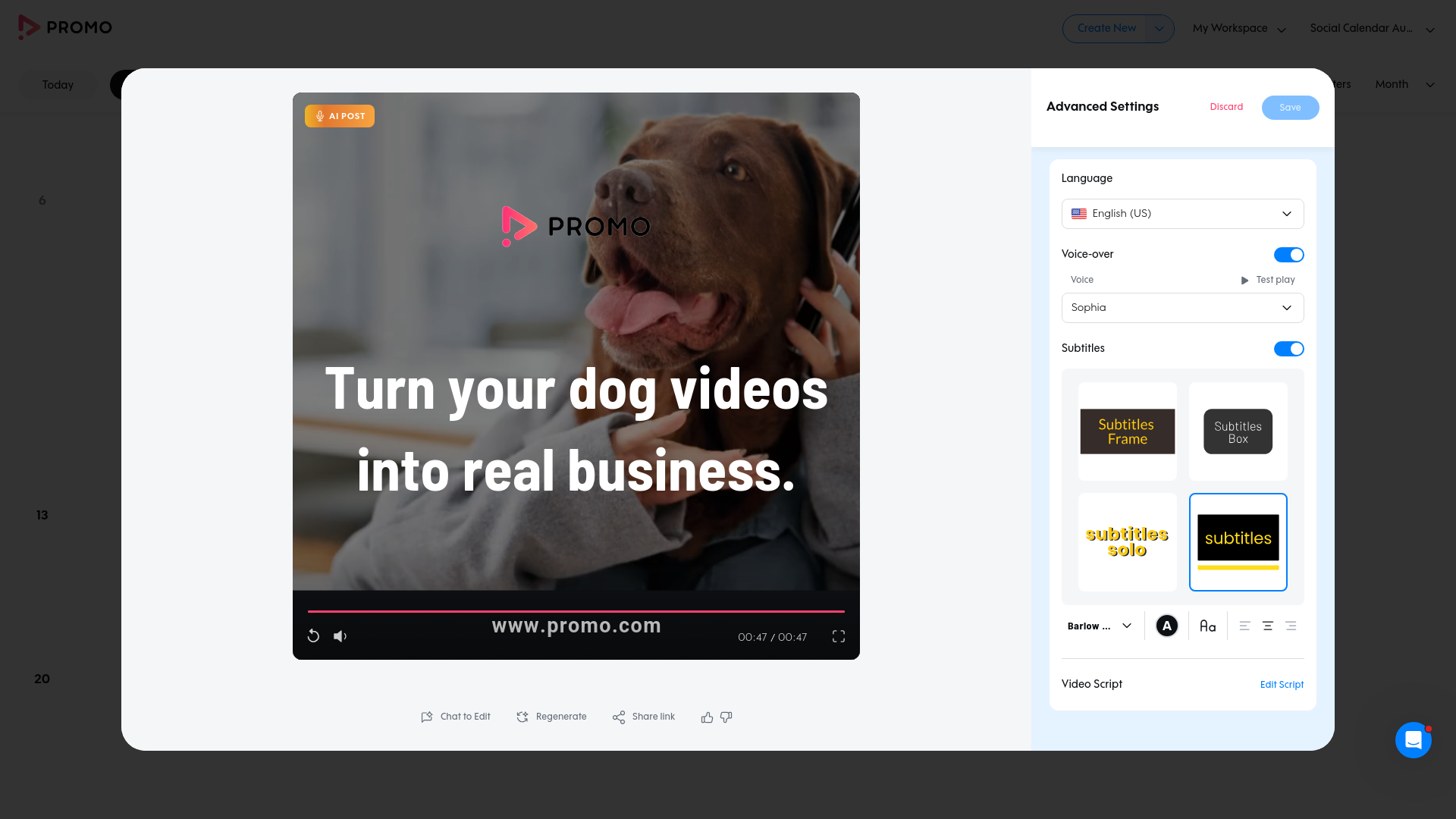
Task: Expand the Sophia voice dropdown
Action: [x=1182, y=308]
